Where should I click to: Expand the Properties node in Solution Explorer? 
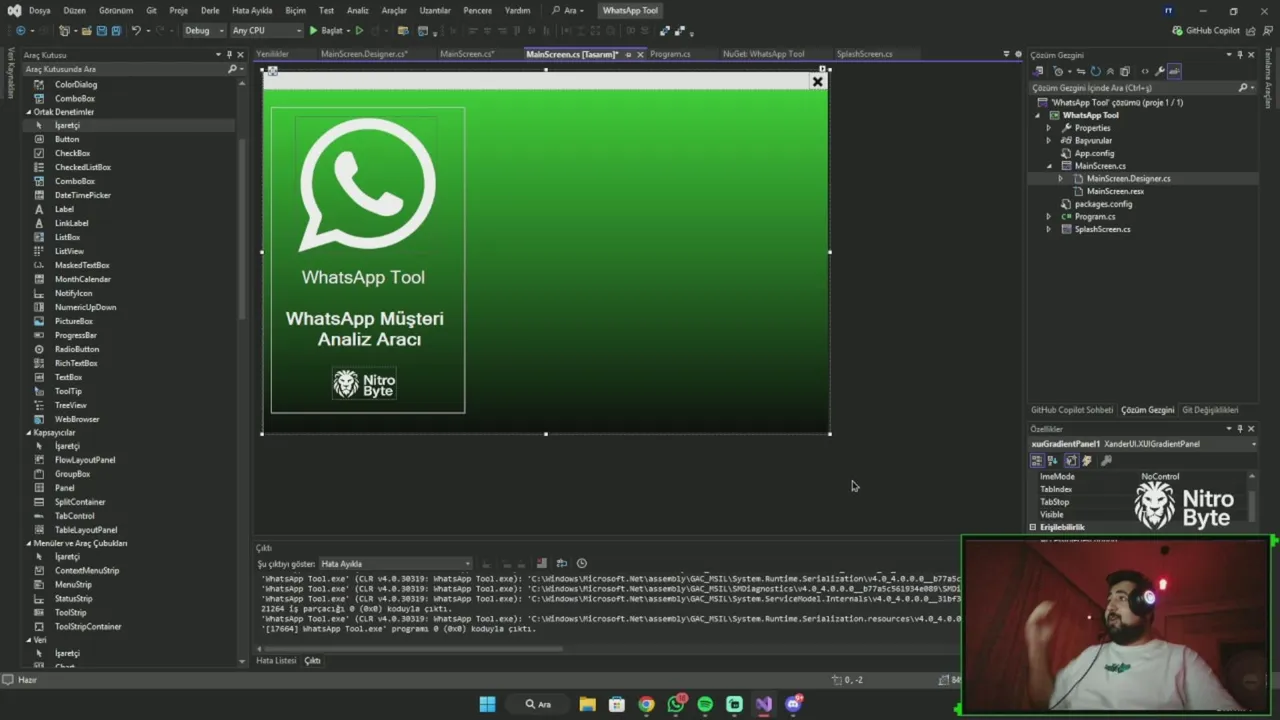pos(1048,128)
